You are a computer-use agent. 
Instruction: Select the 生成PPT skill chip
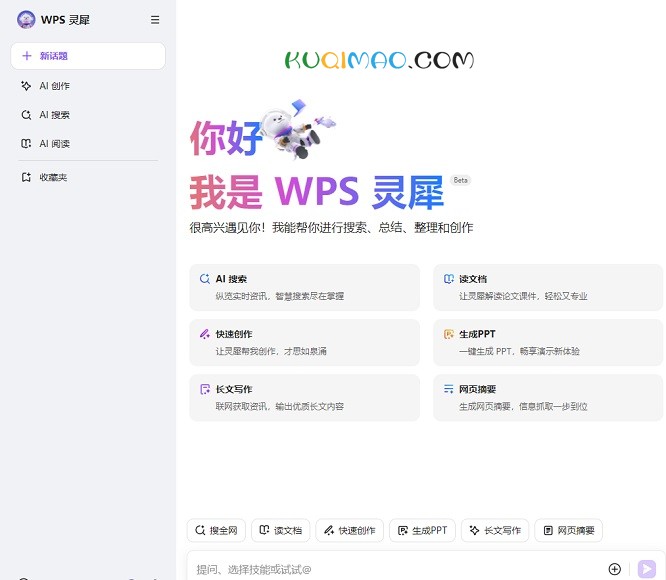coord(422,530)
